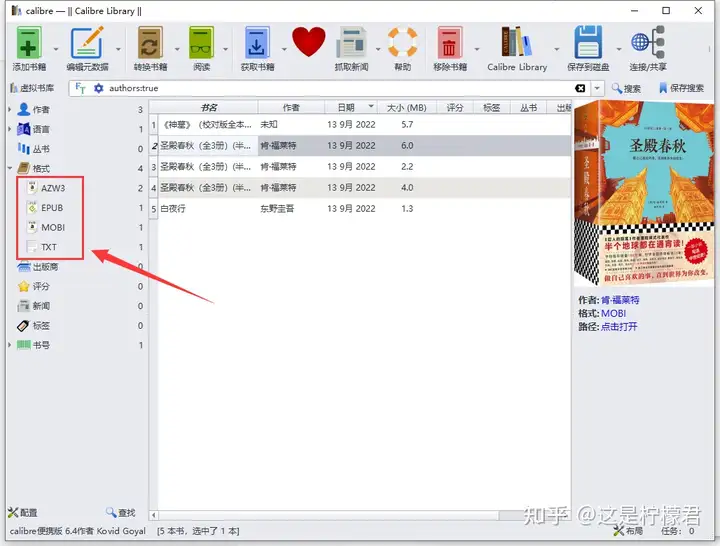Click the Convert books icon
Image resolution: width=720 pixels, height=546 pixels.
pos(150,42)
